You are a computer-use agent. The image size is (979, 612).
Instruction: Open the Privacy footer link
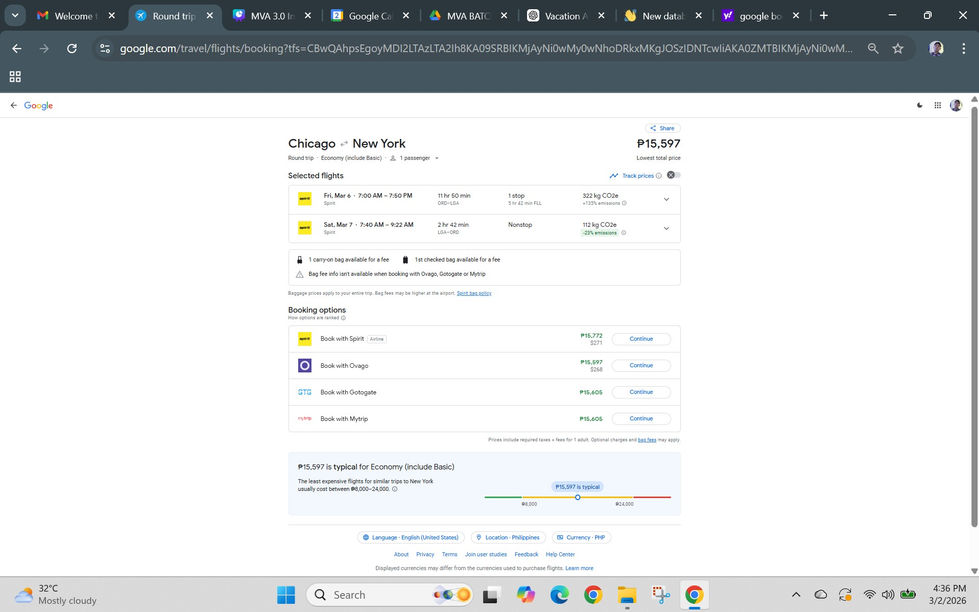(425, 555)
